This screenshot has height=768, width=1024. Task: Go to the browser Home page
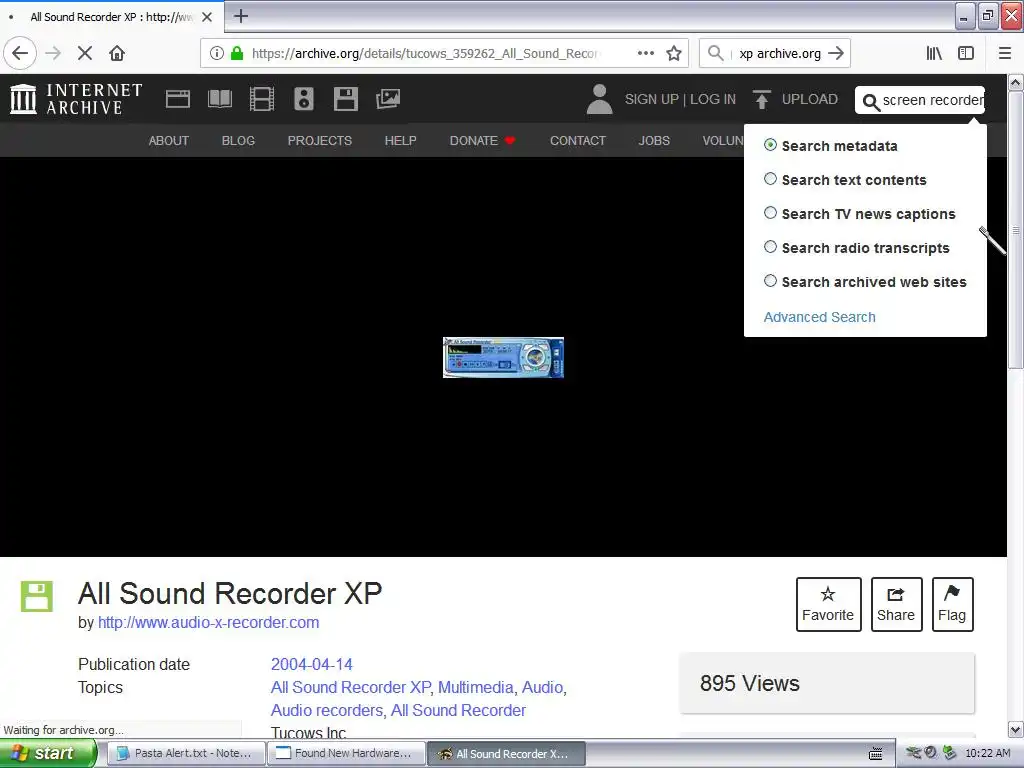coord(117,53)
